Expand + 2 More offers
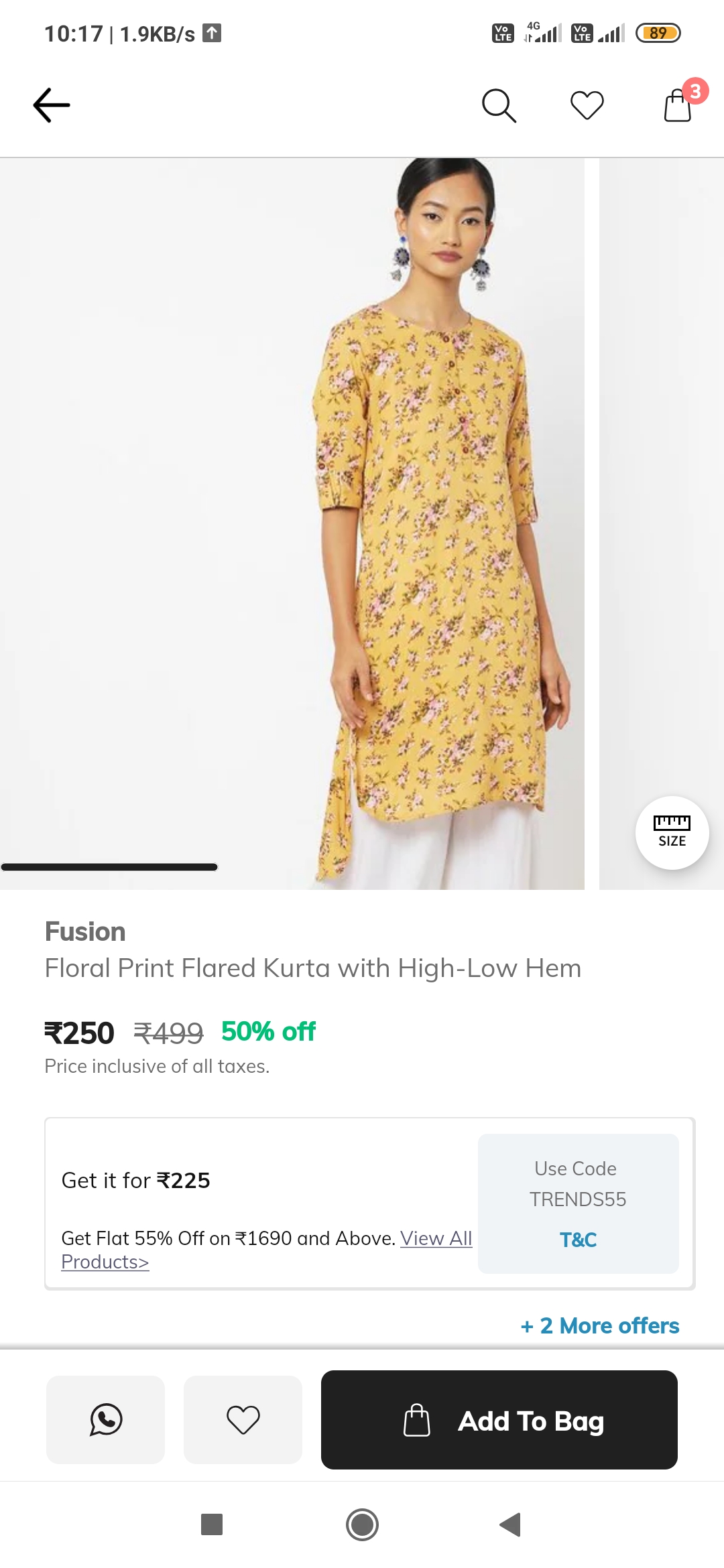Image resolution: width=724 pixels, height=1568 pixels. pyautogui.click(x=600, y=1325)
